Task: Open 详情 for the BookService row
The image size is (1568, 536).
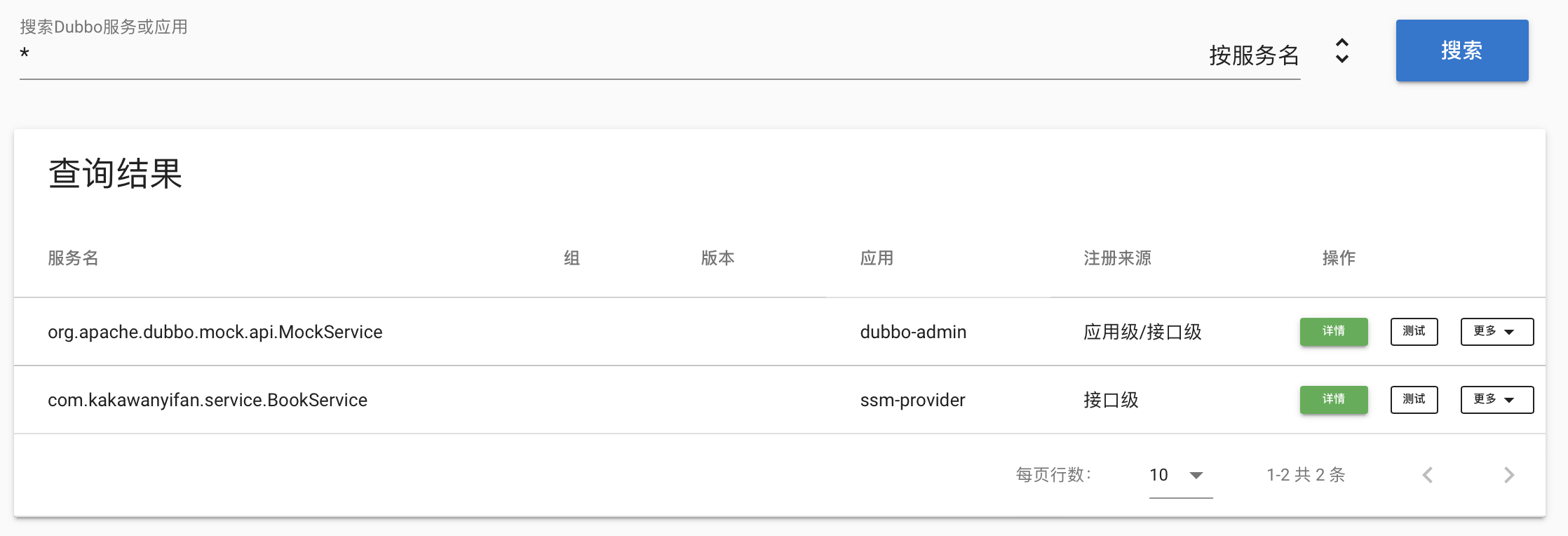Action: click(x=1333, y=399)
